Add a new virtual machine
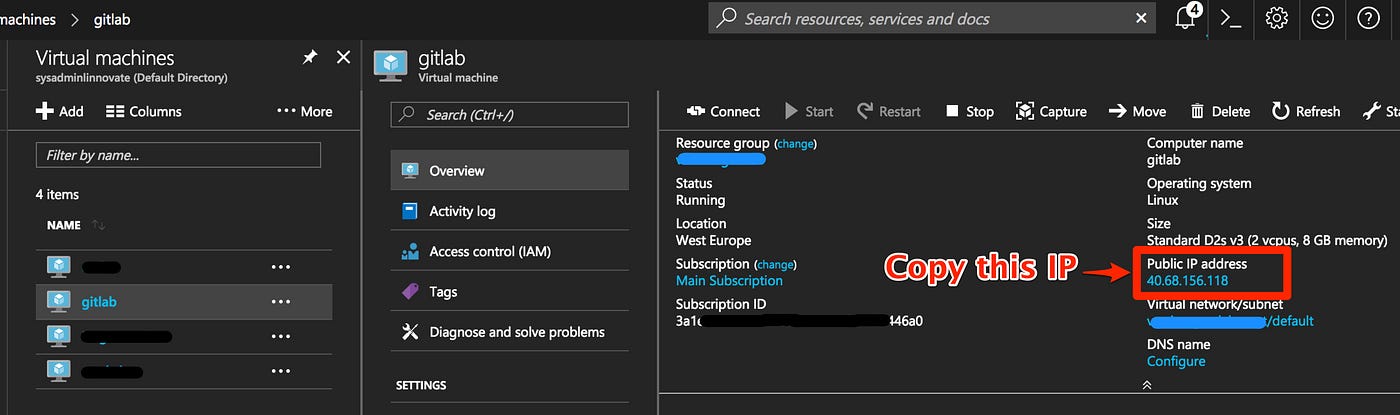The height and width of the screenshot is (415, 1400). (x=60, y=111)
